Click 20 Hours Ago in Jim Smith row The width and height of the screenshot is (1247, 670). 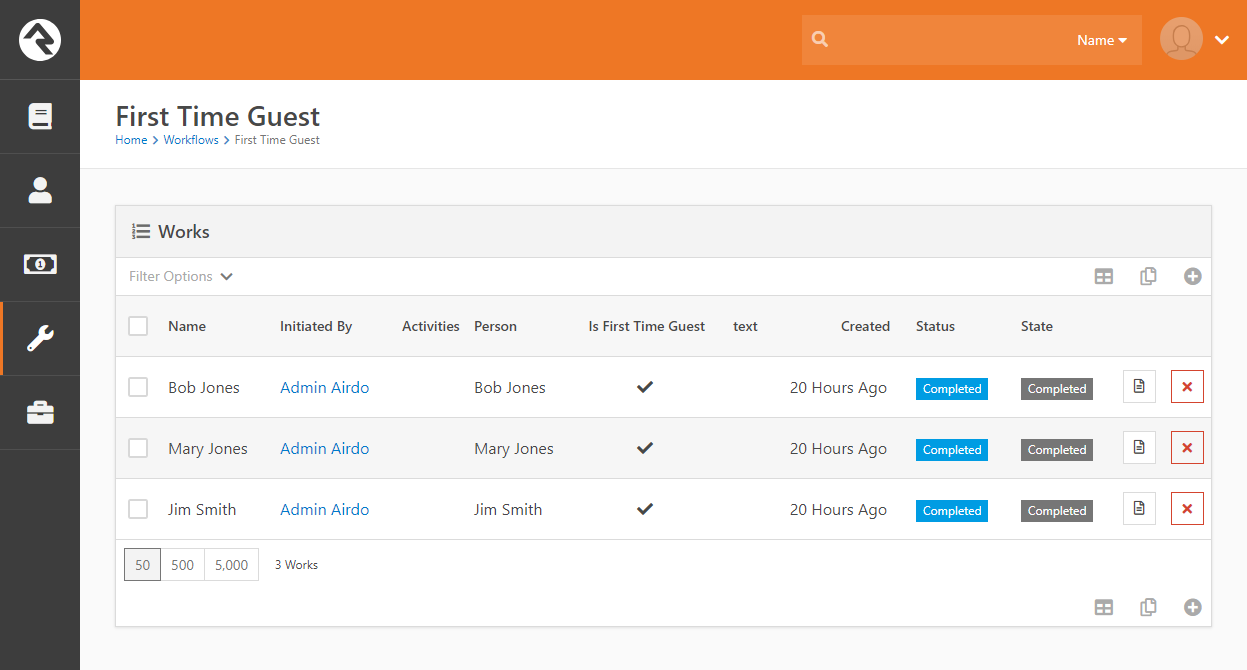(838, 509)
